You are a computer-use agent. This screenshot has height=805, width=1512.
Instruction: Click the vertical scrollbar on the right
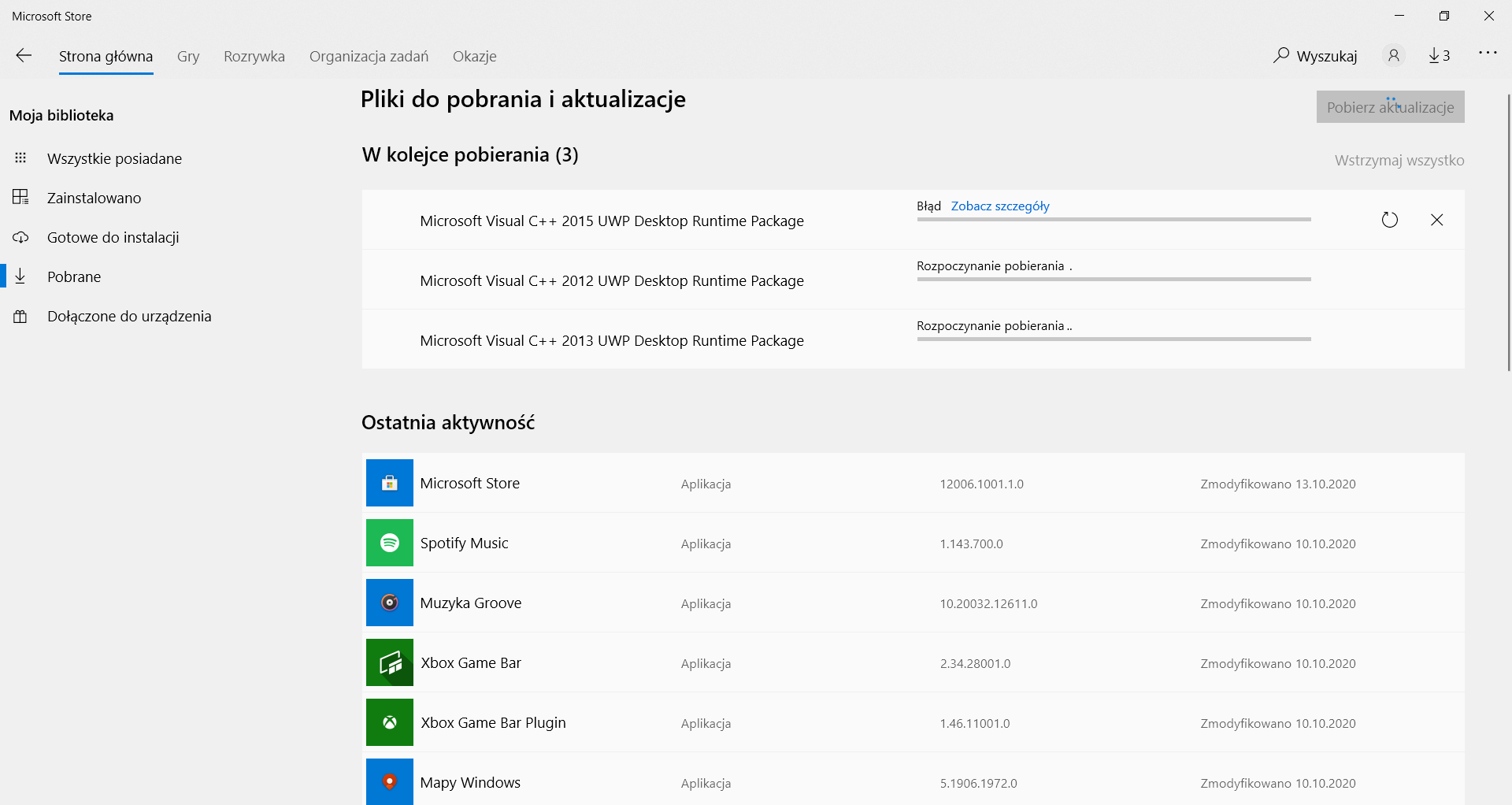[x=1508, y=232]
